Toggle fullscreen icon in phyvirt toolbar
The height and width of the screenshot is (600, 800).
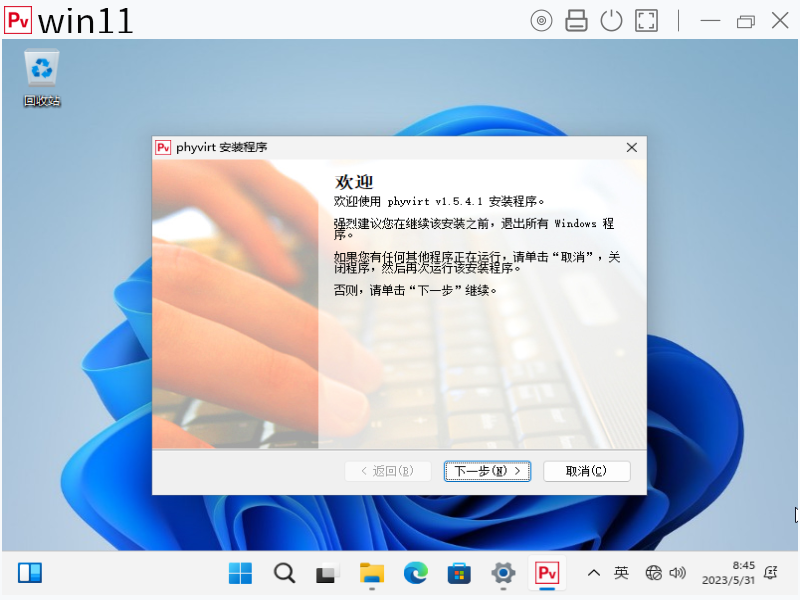tap(646, 21)
